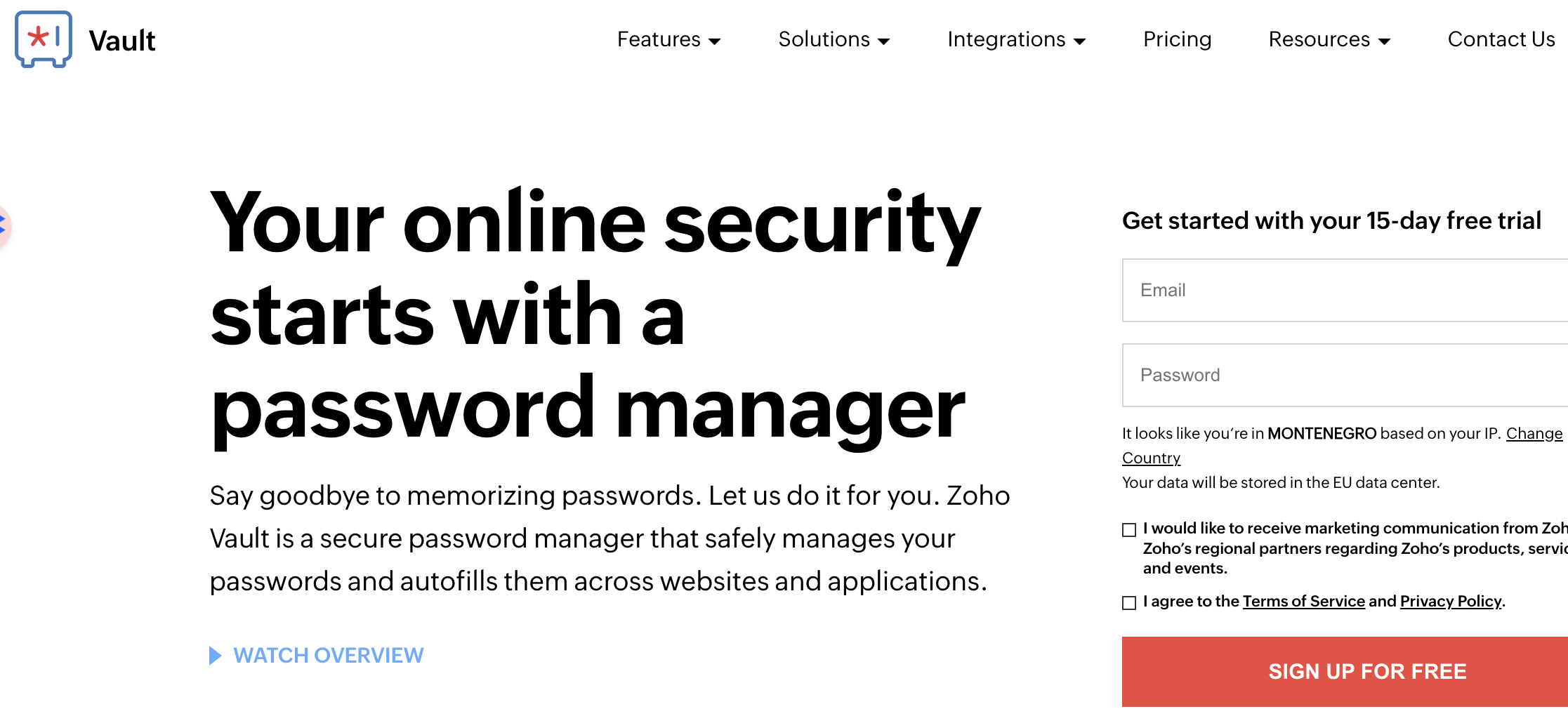Viewport: 1568px width, 709px height.
Task: Expand the Solutions dropdown arrow
Action: (884, 41)
